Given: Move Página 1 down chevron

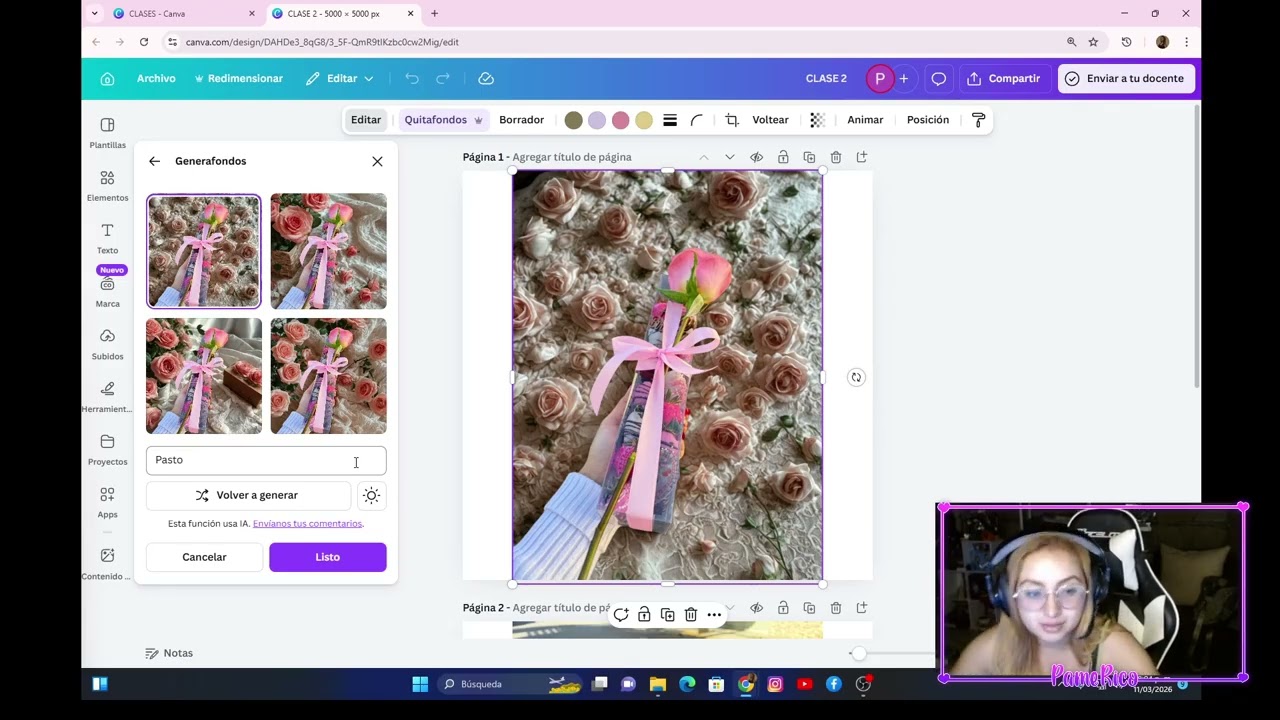Looking at the screenshot, I should [x=730, y=157].
